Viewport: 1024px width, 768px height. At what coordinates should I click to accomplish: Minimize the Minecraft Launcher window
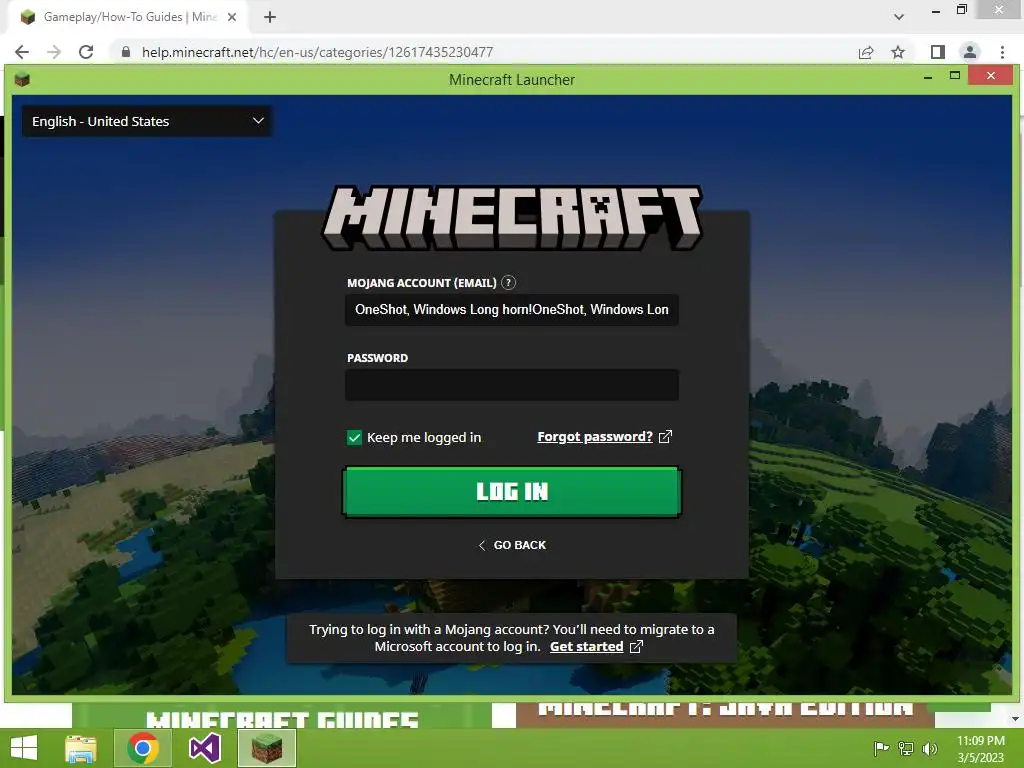click(x=928, y=77)
